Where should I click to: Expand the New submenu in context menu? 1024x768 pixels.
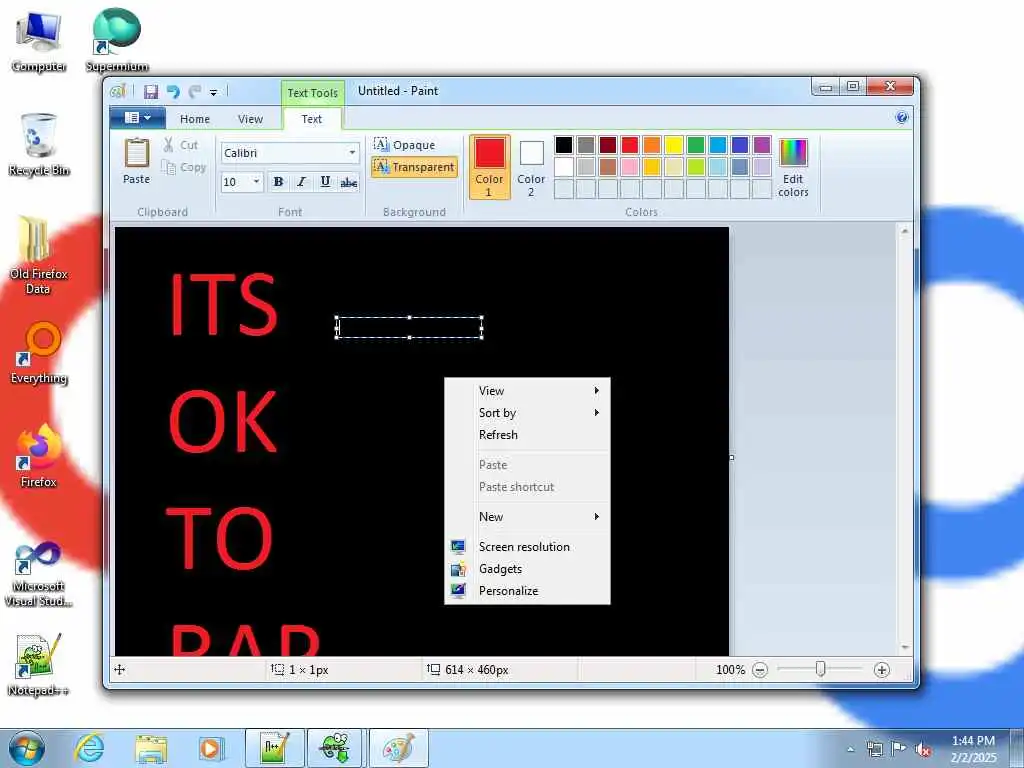tap(528, 517)
